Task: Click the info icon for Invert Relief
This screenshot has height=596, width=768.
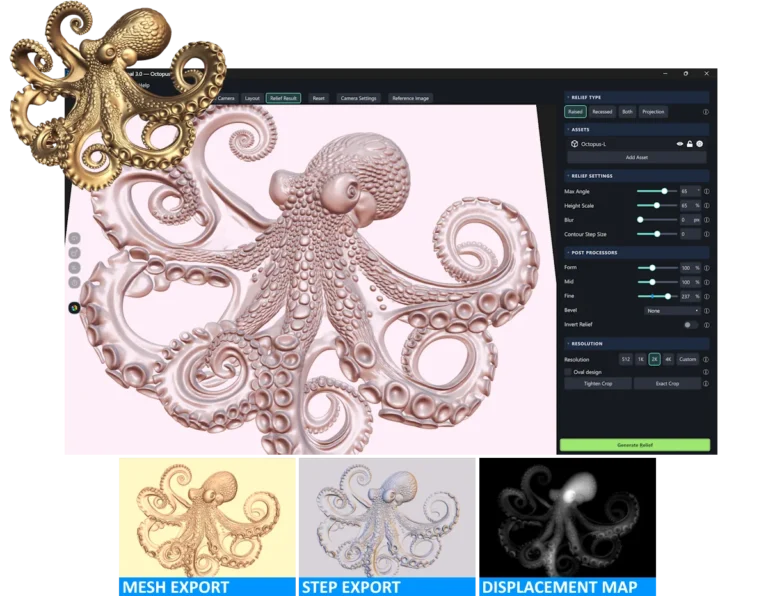Action: (x=706, y=325)
